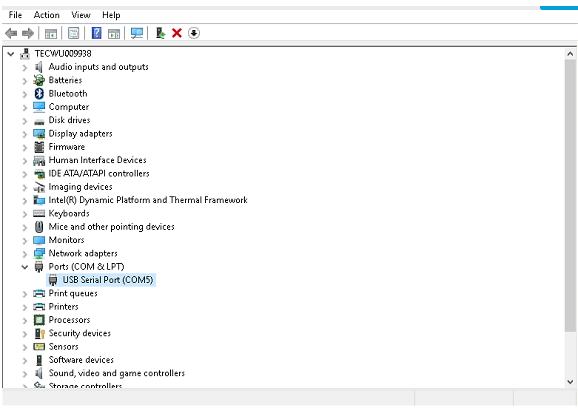Disable device with the down-arrow circle icon
The height and width of the screenshot is (413, 578).
[x=194, y=33]
